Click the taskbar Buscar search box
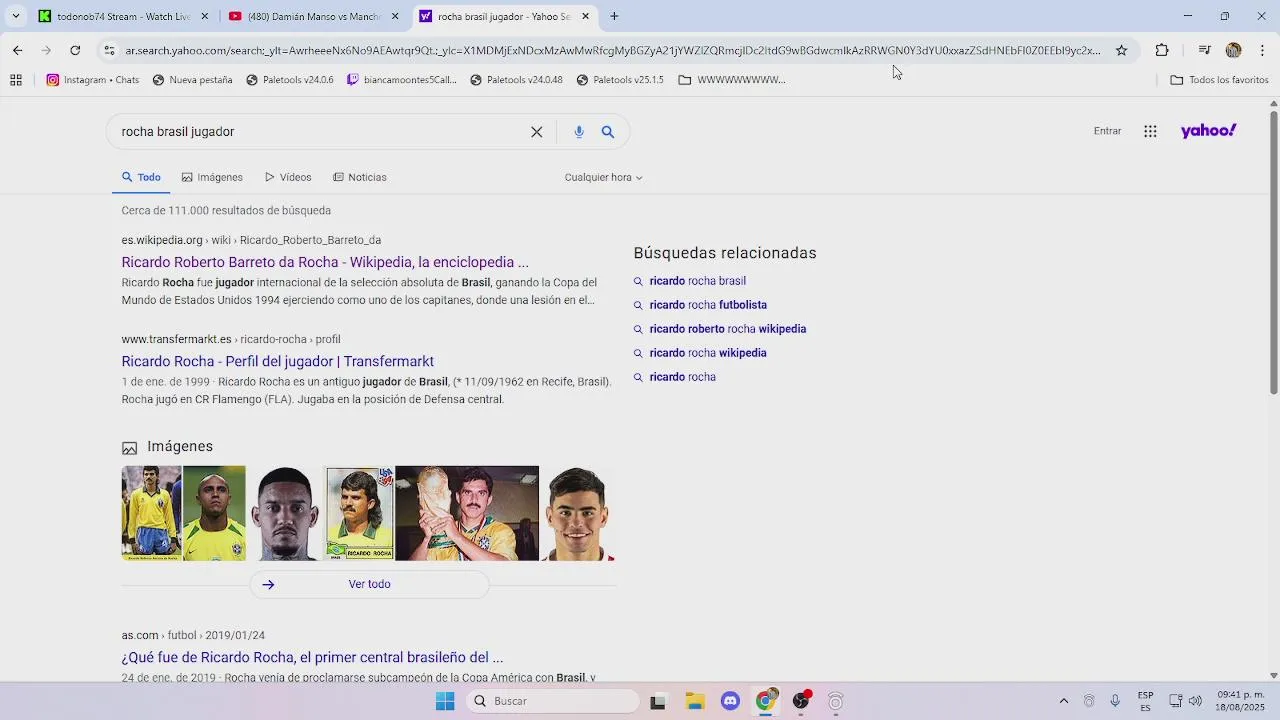The width and height of the screenshot is (1280, 720). [x=553, y=701]
